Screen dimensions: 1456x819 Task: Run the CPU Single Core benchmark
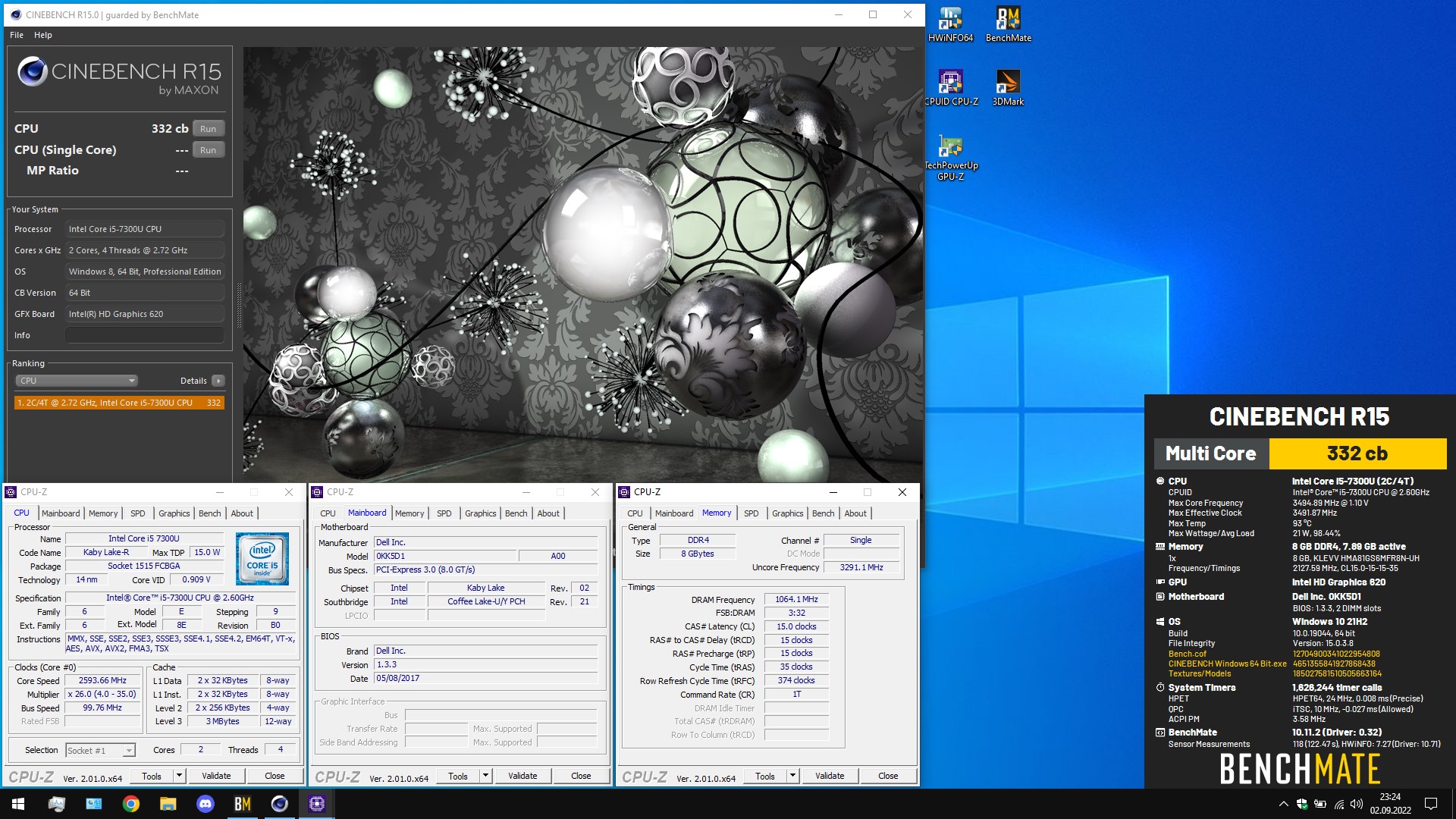click(209, 150)
